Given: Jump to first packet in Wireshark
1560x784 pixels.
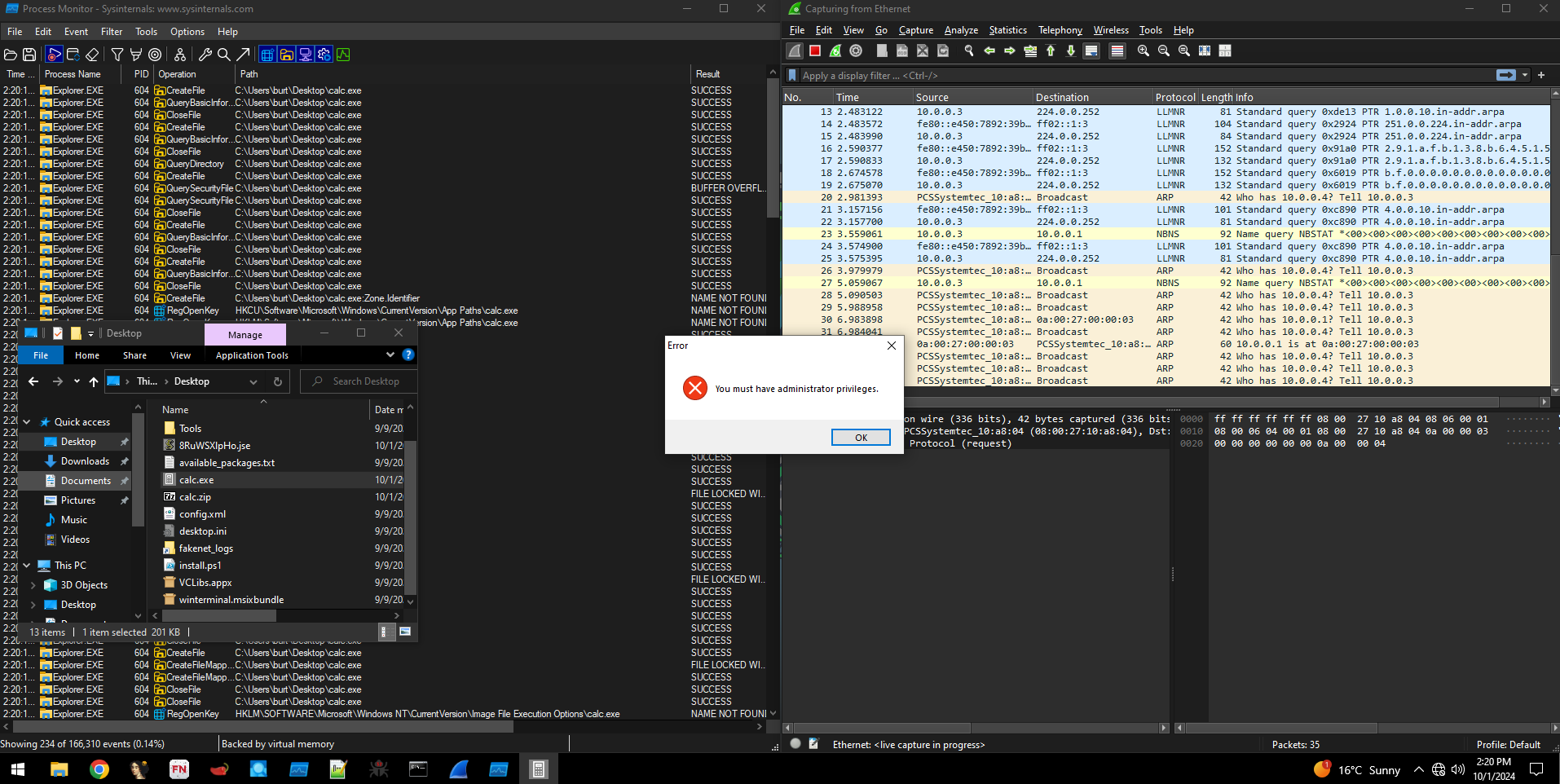Looking at the screenshot, I should (1051, 51).
